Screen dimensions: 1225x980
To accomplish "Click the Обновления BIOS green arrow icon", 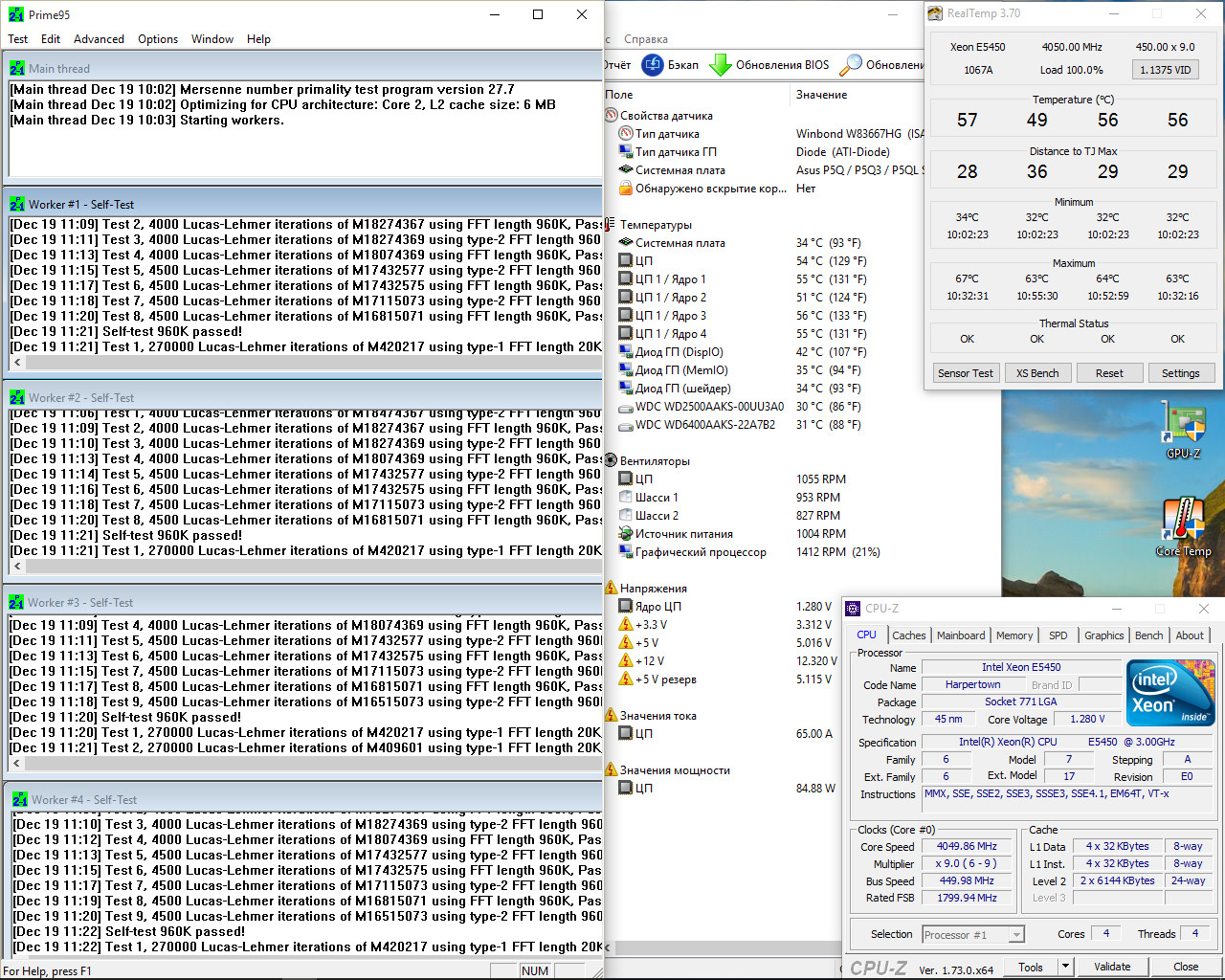I will [720, 65].
